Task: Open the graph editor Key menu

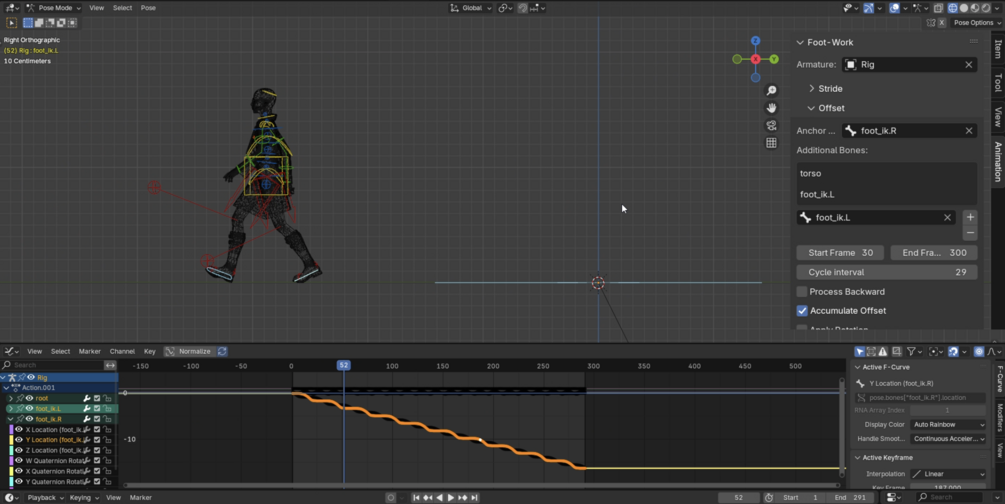Action: [149, 351]
